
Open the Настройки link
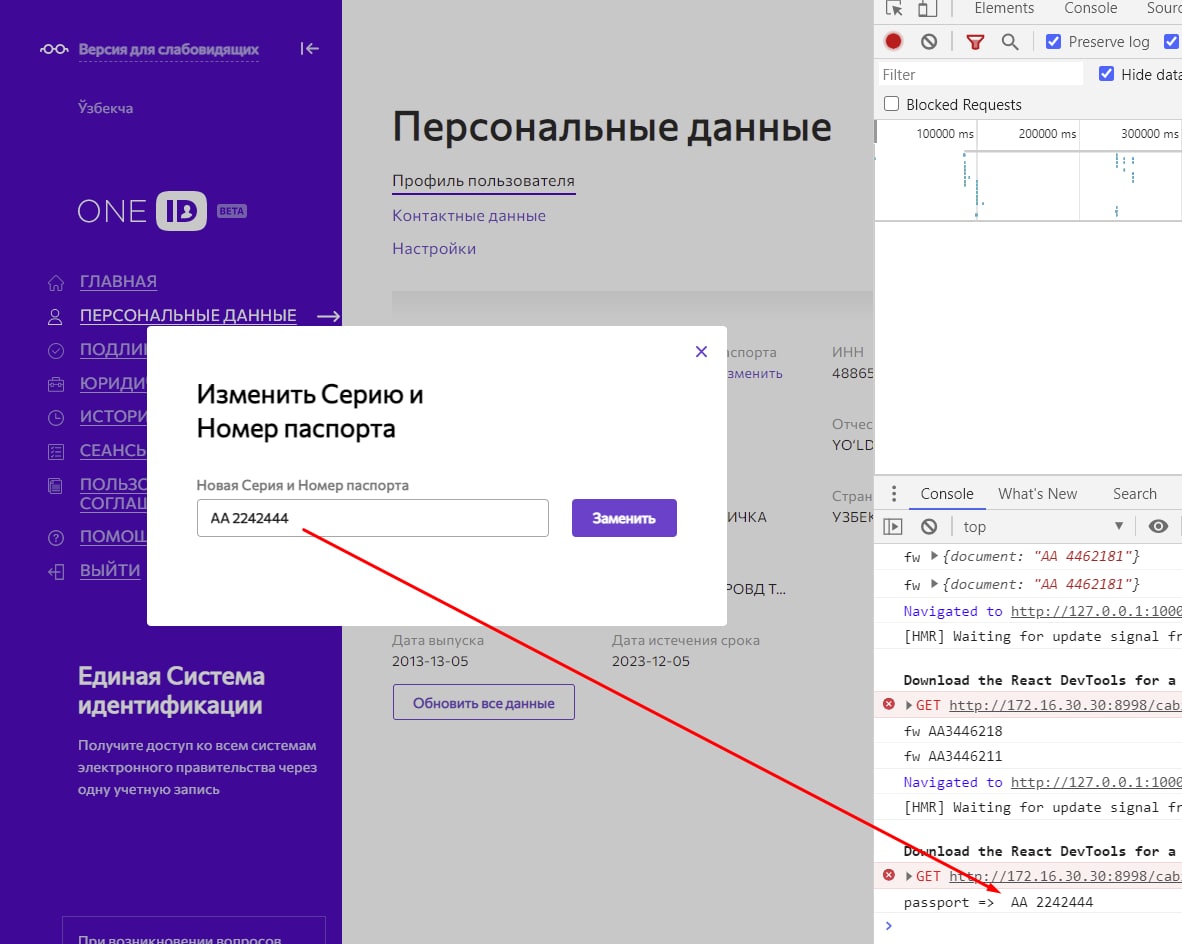click(434, 249)
